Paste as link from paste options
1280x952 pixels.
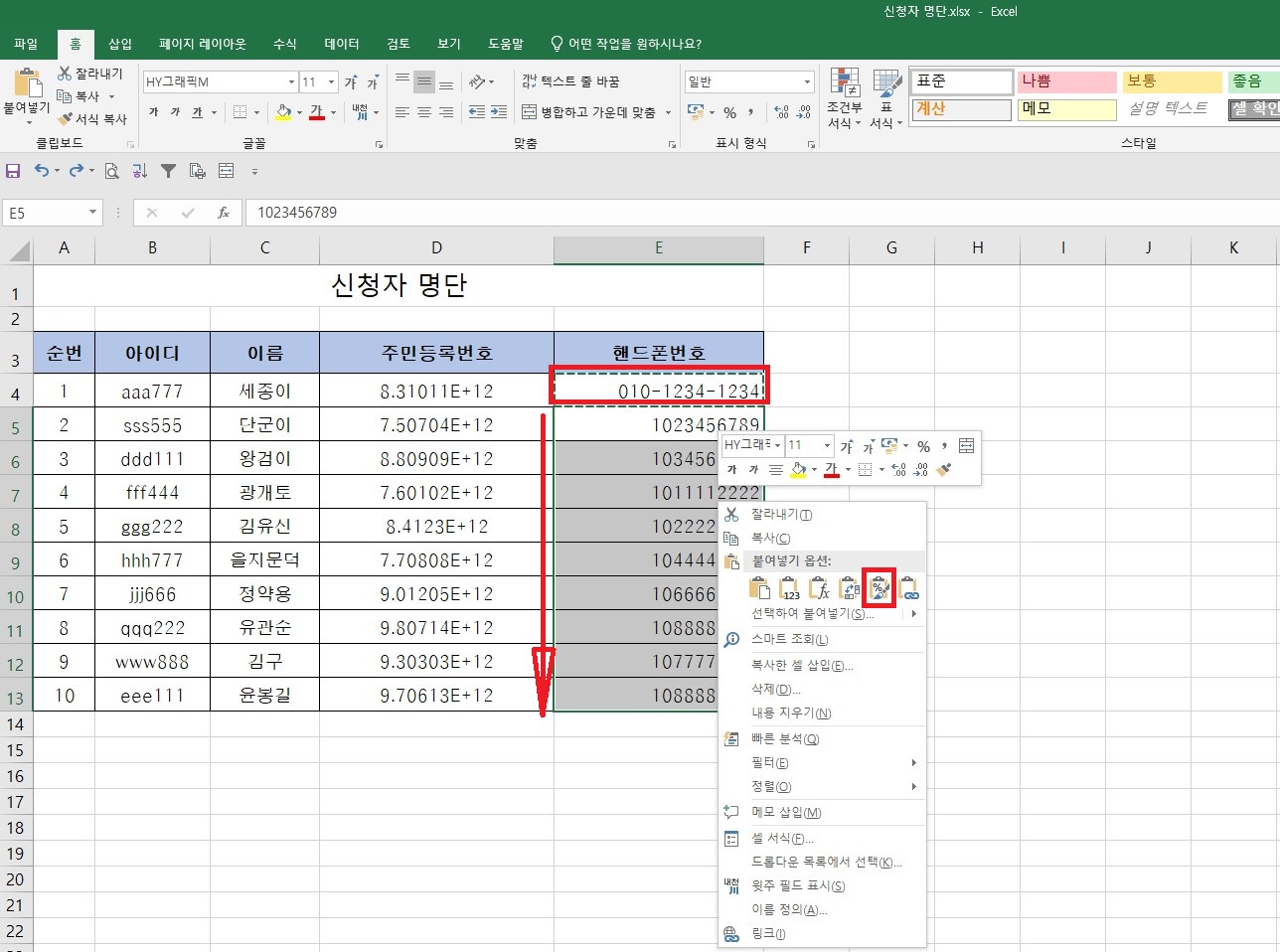[908, 588]
